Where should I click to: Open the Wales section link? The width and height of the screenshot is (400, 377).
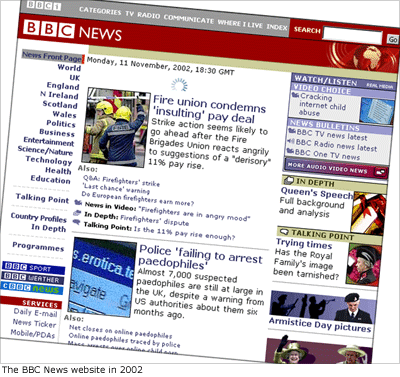(64, 114)
